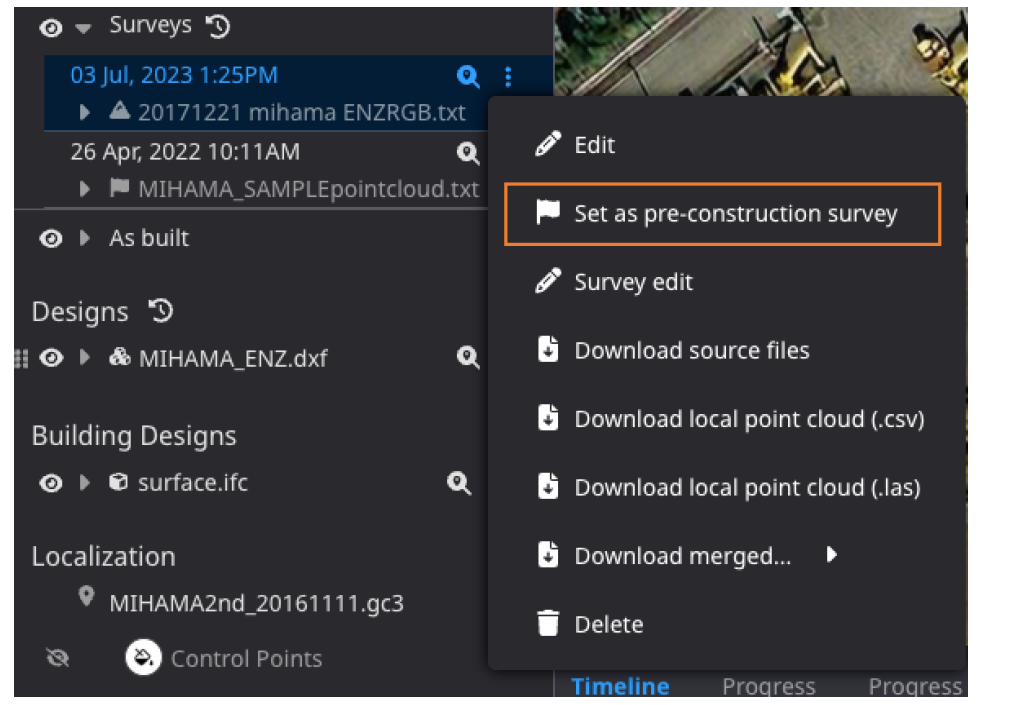Click the triangle icon beside 20171221 mihama ENZRGB.txt
The width and height of the screenshot is (1012, 705).
tap(119, 110)
